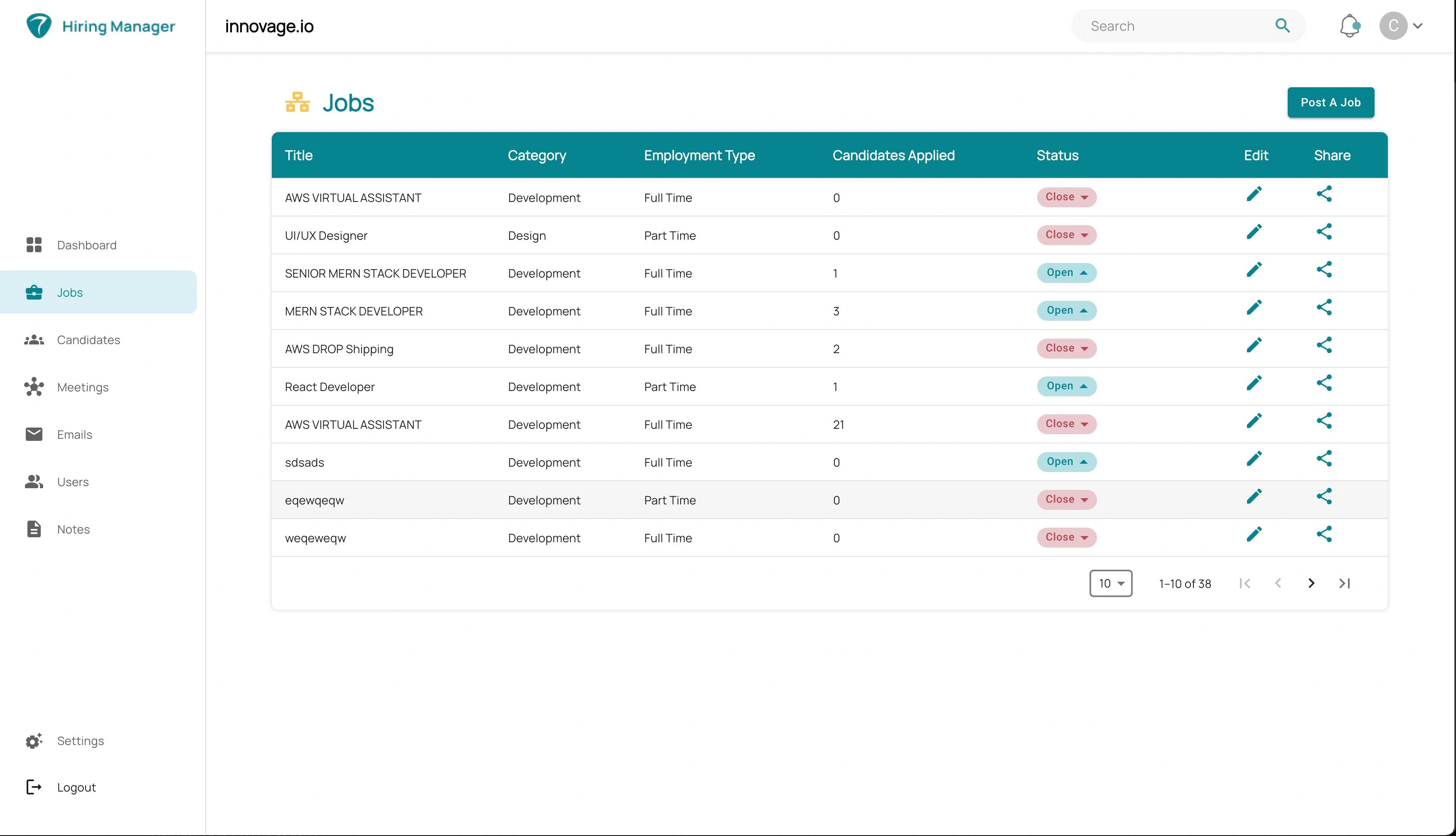Screen dimensions: 1456x836
Task: Click the Post A Job button
Action: pos(1330,102)
